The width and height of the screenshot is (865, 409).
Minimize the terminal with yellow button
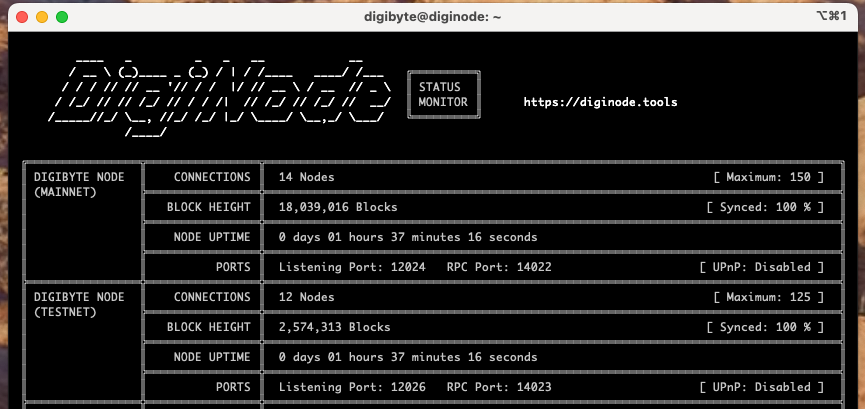[x=42, y=17]
